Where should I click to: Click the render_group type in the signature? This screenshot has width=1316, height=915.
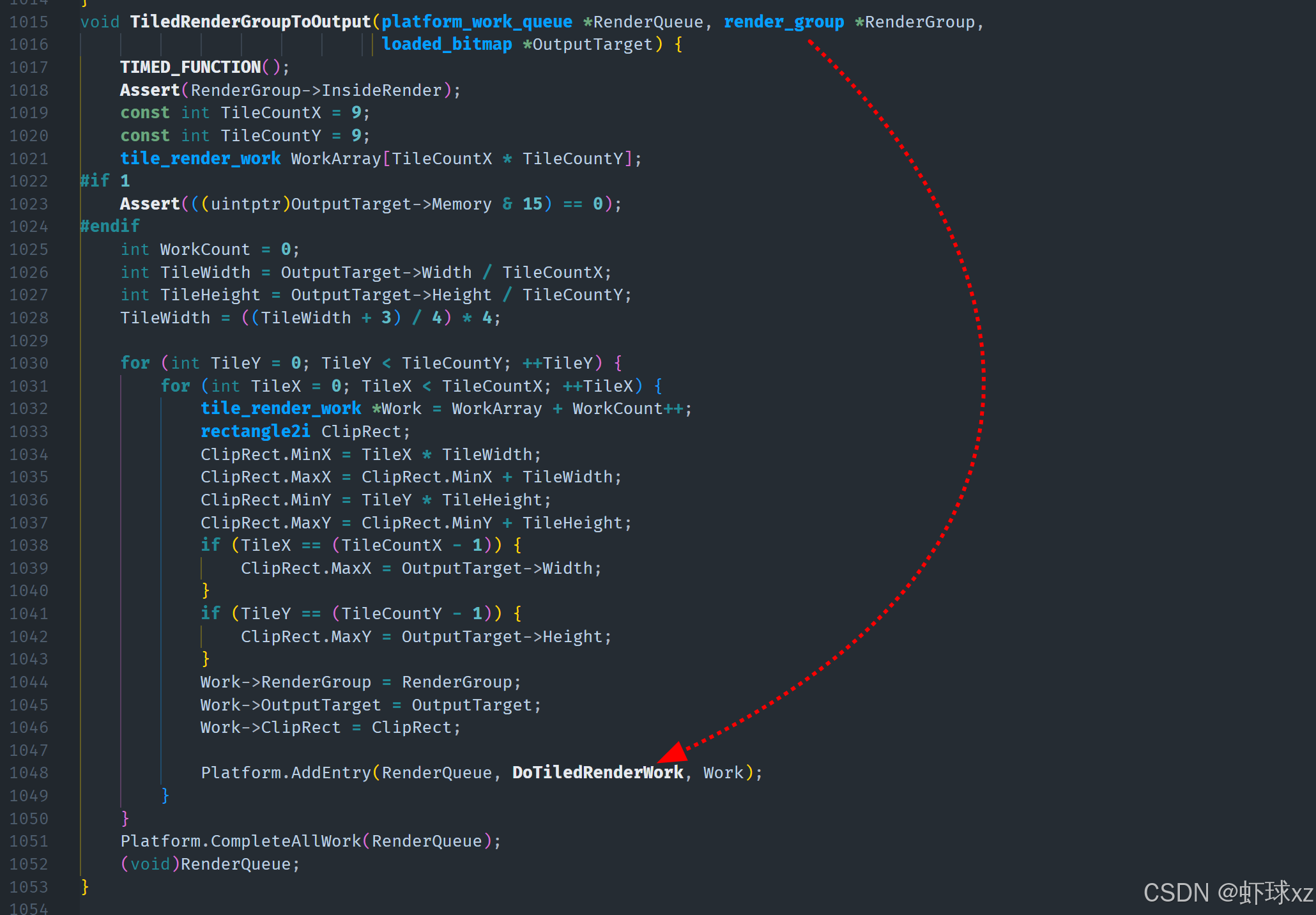point(783,22)
